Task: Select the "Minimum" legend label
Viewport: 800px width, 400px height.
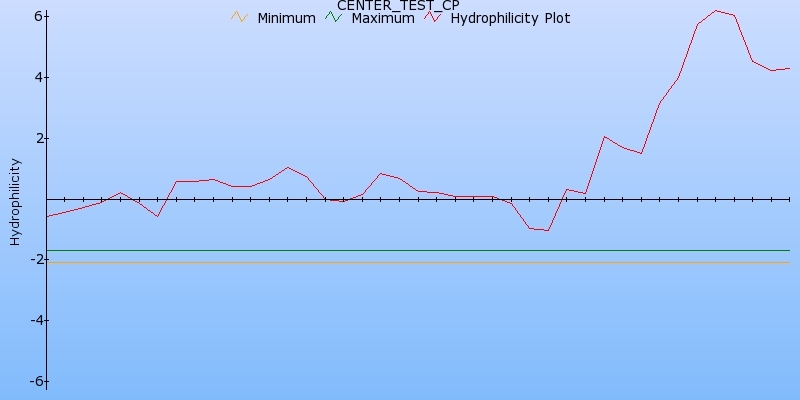Action: pyautogui.click(x=286, y=18)
